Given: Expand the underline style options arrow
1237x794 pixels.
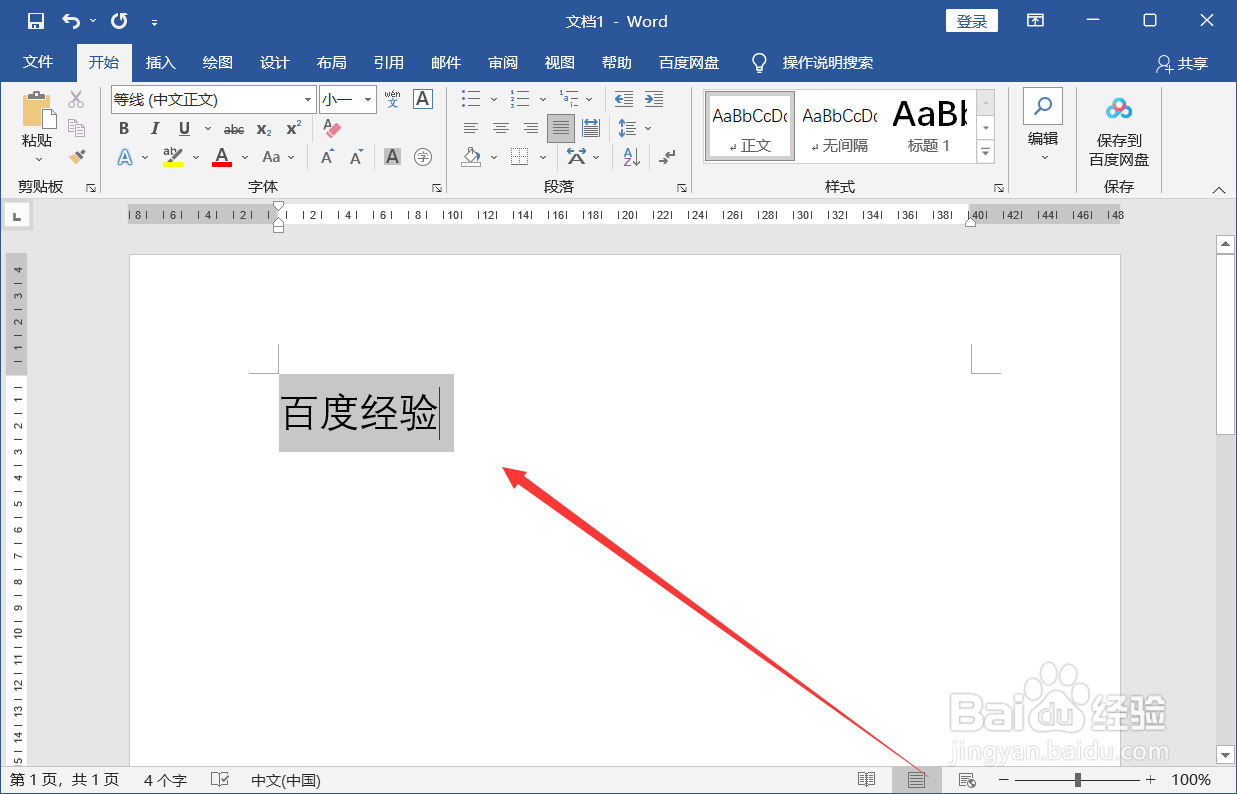Looking at the screenshot, I should 208,128.
